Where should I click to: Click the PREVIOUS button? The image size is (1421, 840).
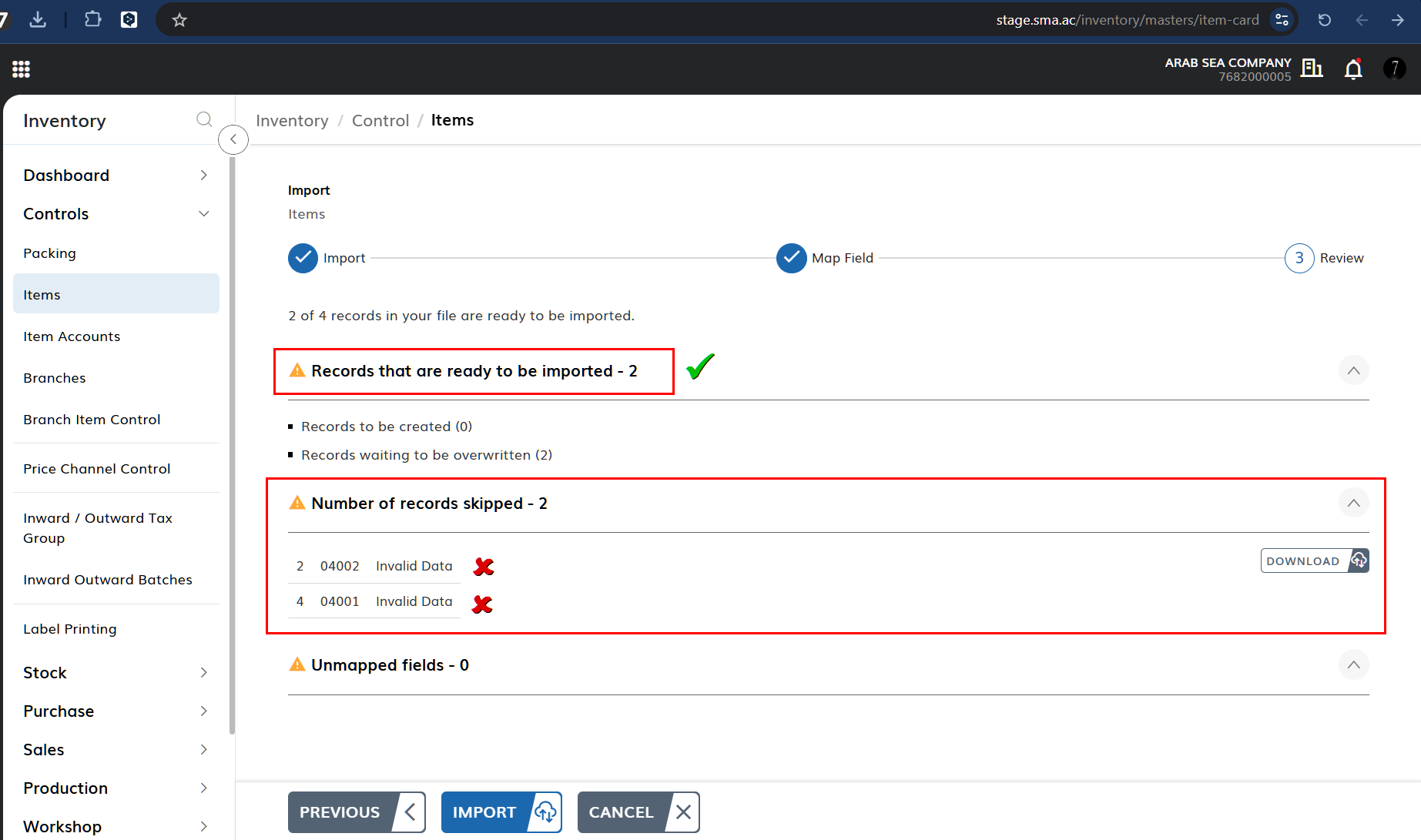coord(357,812)
